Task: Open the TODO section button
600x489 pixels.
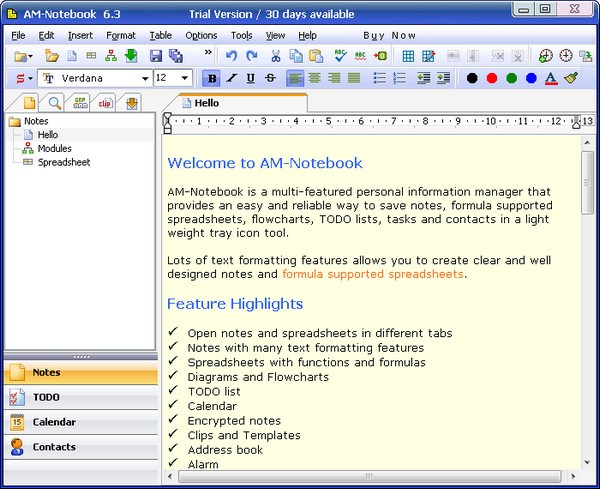Action: 81,397
